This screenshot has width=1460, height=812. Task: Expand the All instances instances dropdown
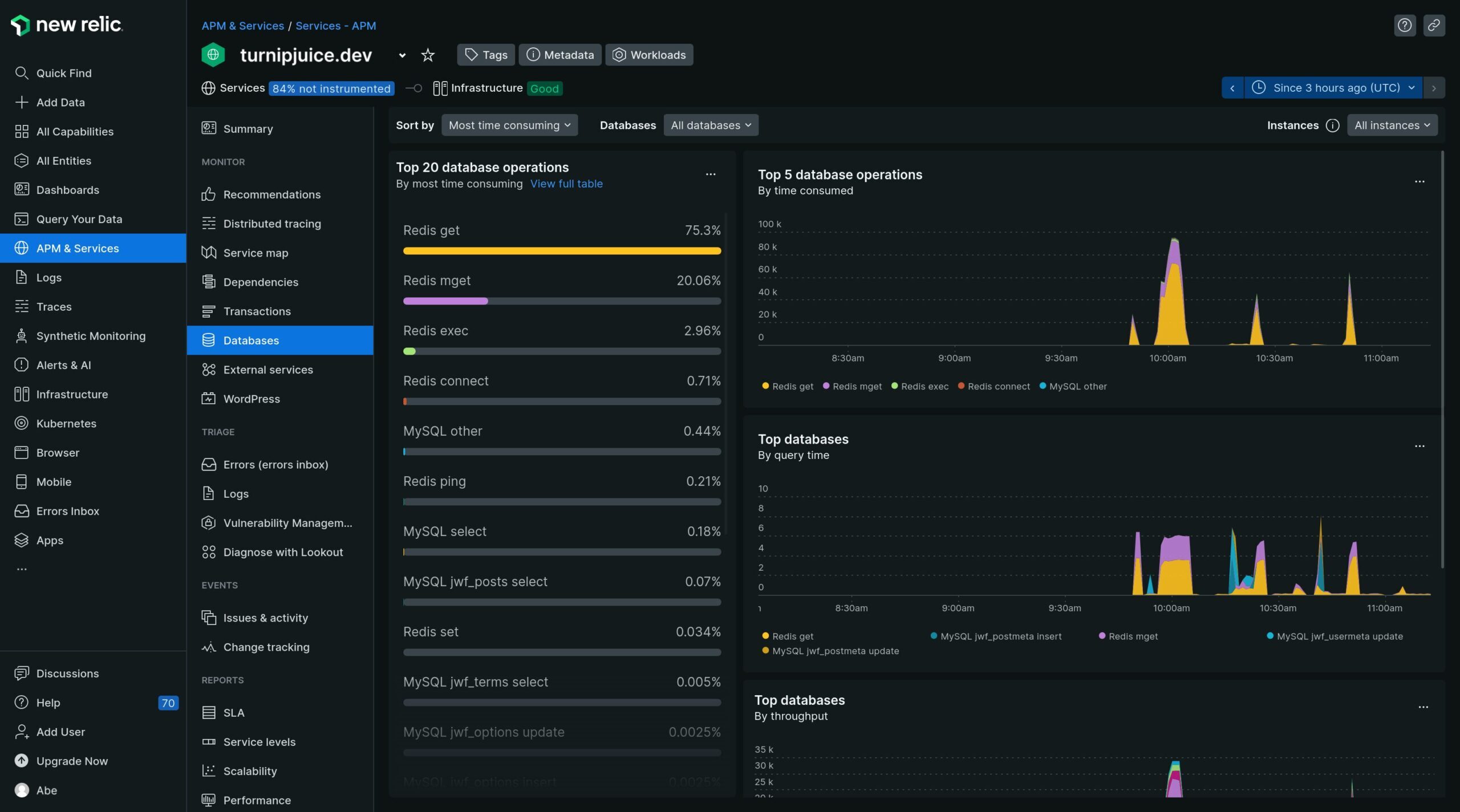(1392, 125)
